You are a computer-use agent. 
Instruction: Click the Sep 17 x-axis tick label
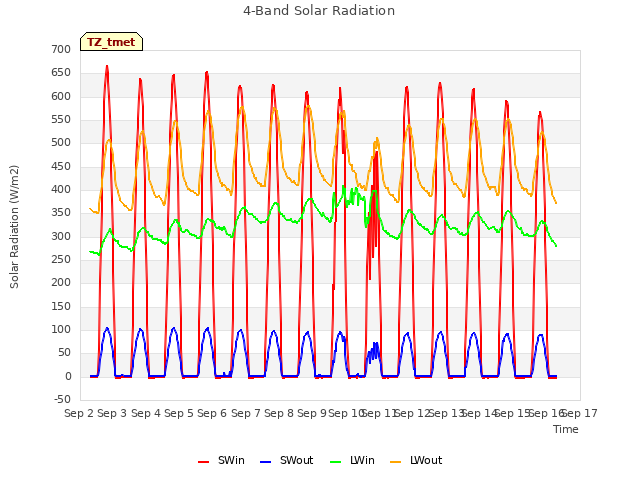pyautogui.click(x=580, y=413)
